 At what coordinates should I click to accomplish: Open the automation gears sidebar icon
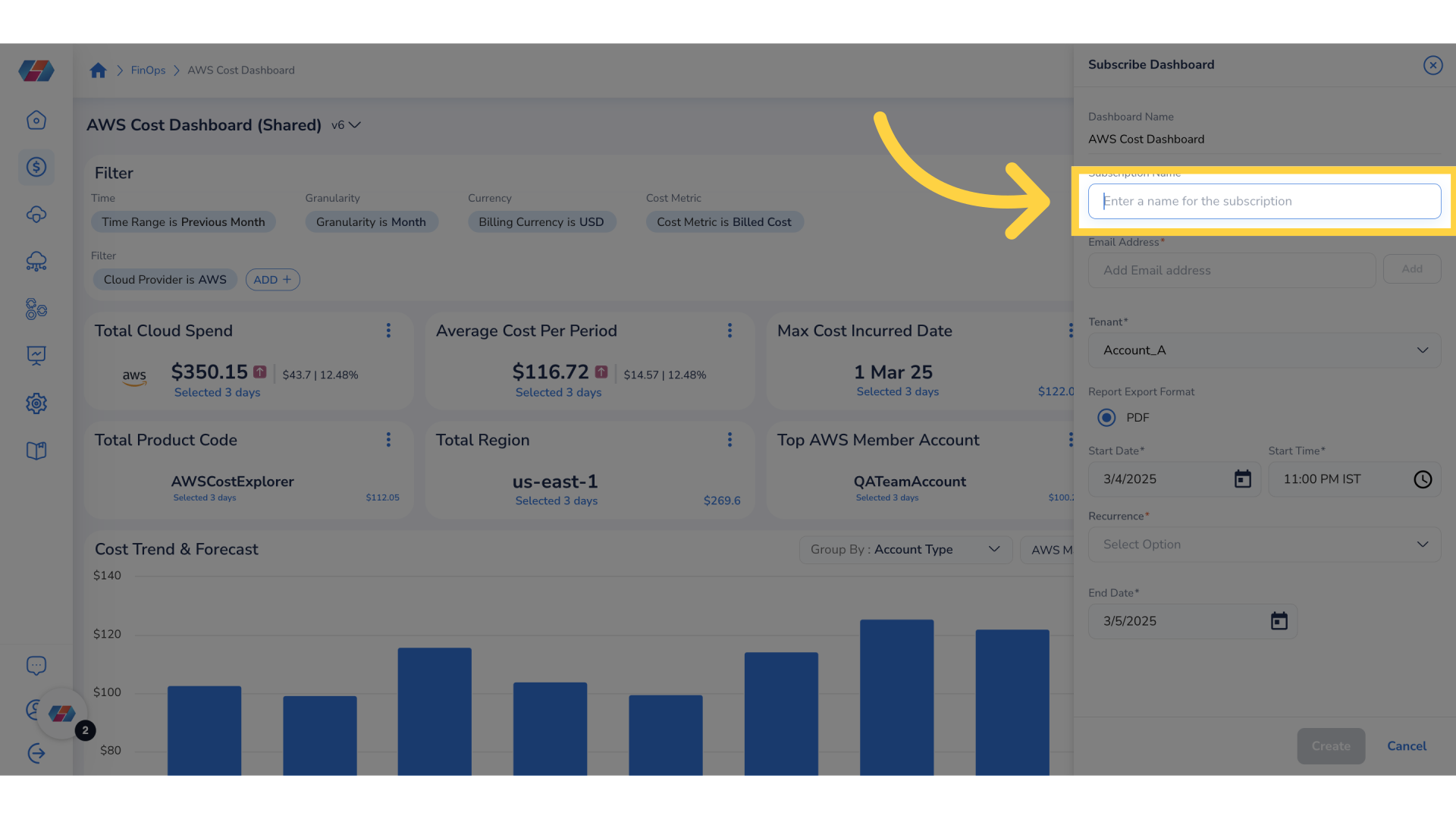click(x=36, y=309)
